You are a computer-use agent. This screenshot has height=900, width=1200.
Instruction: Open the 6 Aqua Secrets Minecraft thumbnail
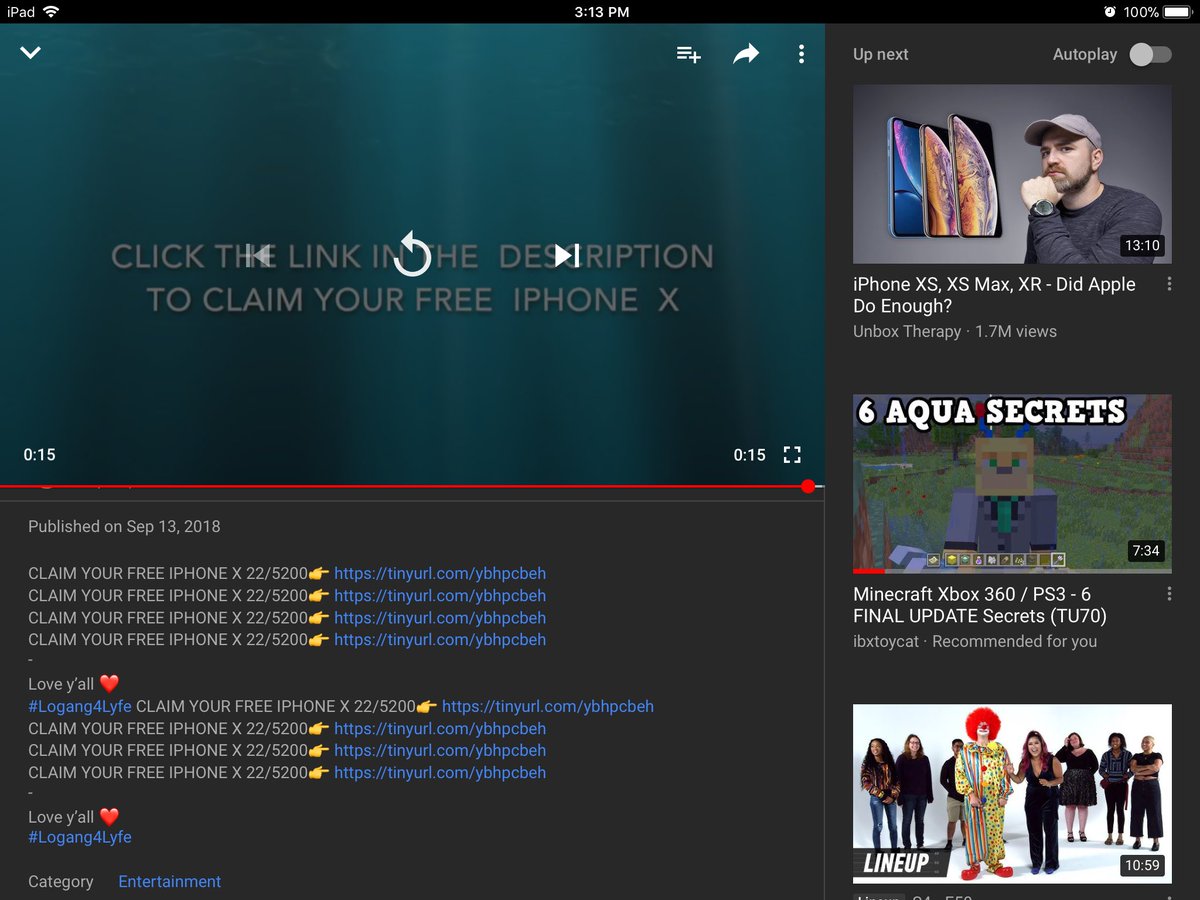(1012, 483)
